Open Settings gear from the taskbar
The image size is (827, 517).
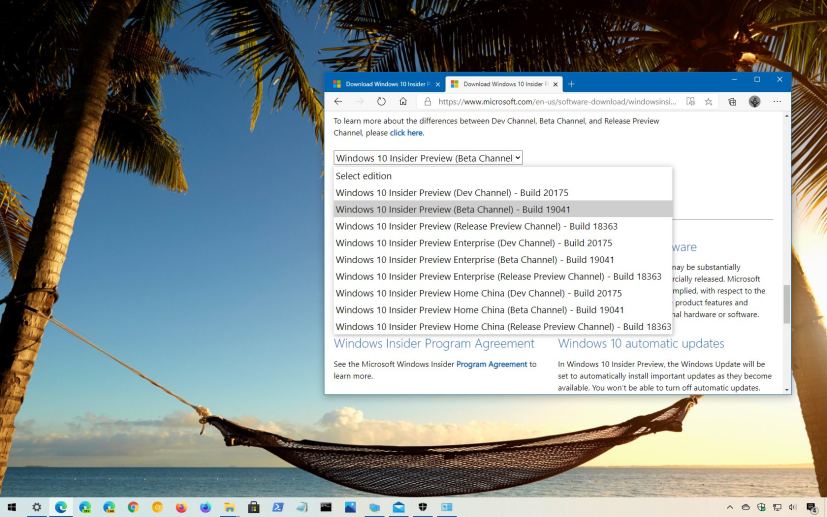tap(36, 508)
